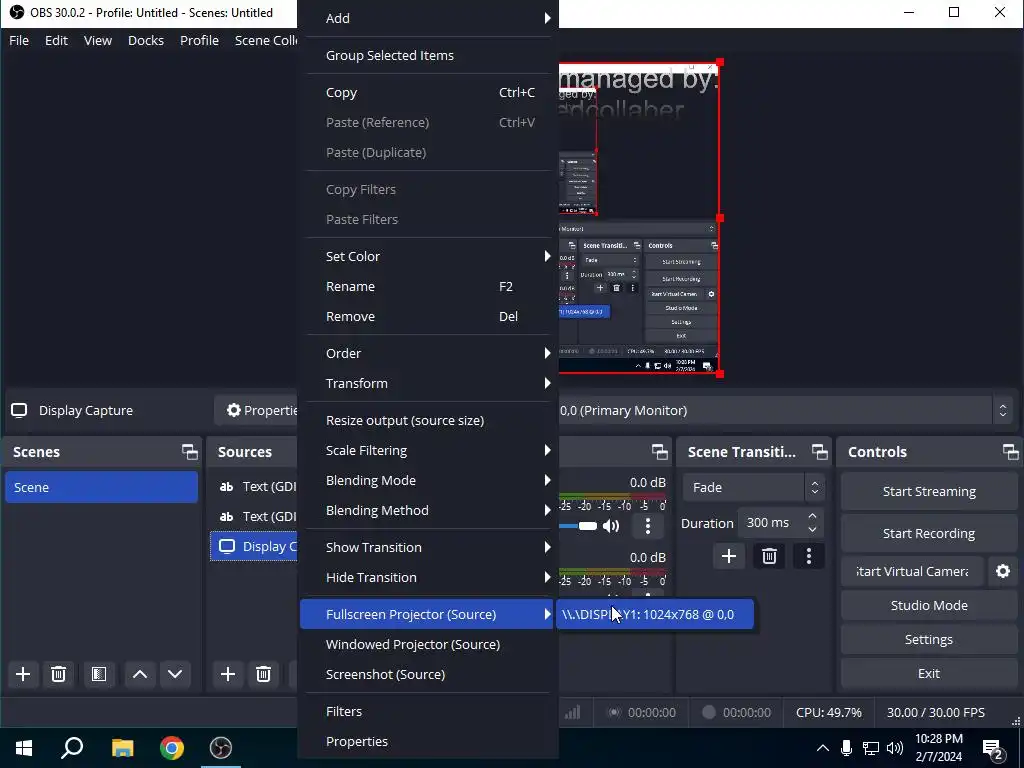1024x768 pixels.
Task: Pop out the Controls dock
Action: coord(1010,452)
